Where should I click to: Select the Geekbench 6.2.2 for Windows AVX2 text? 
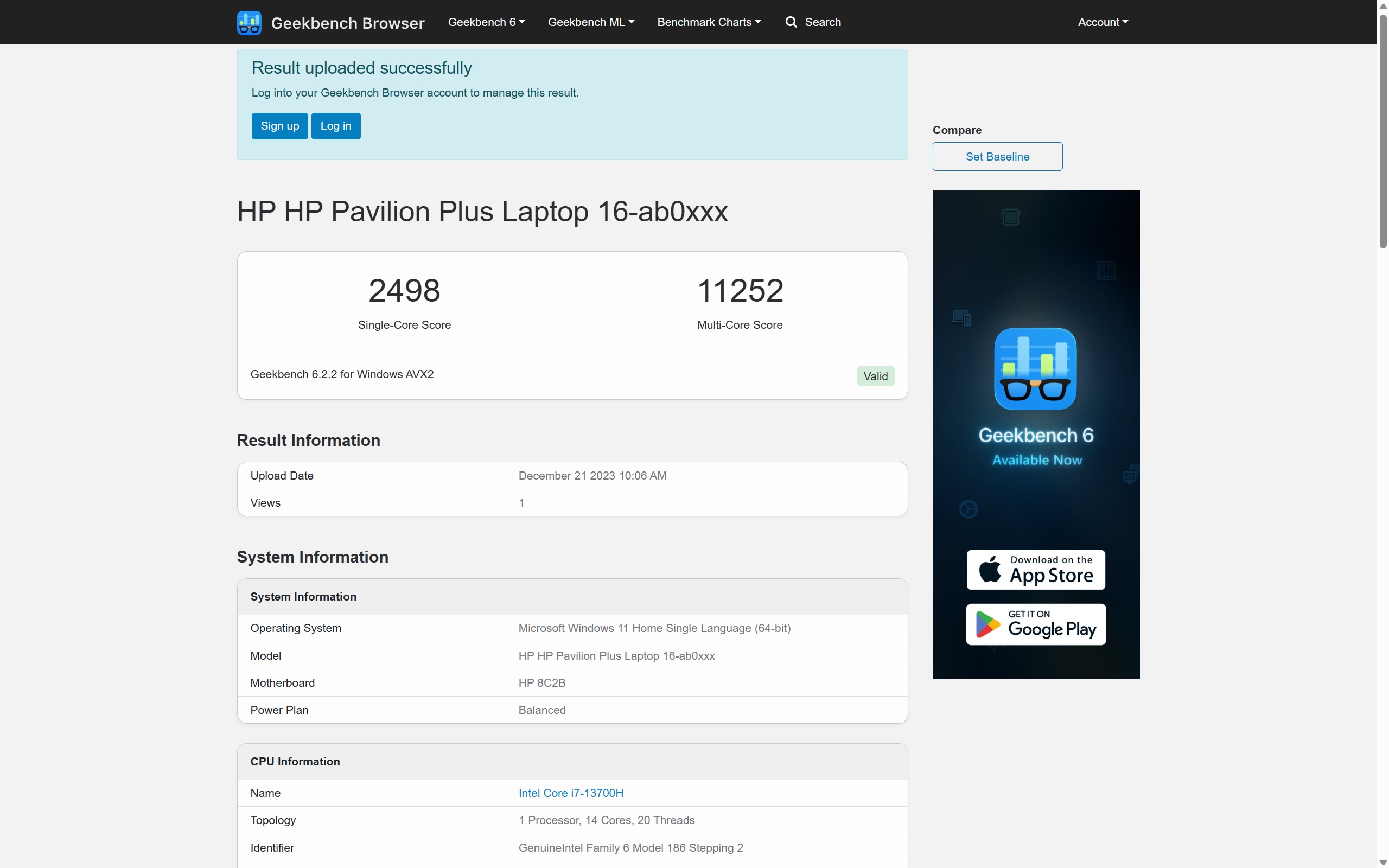point(342,374)
